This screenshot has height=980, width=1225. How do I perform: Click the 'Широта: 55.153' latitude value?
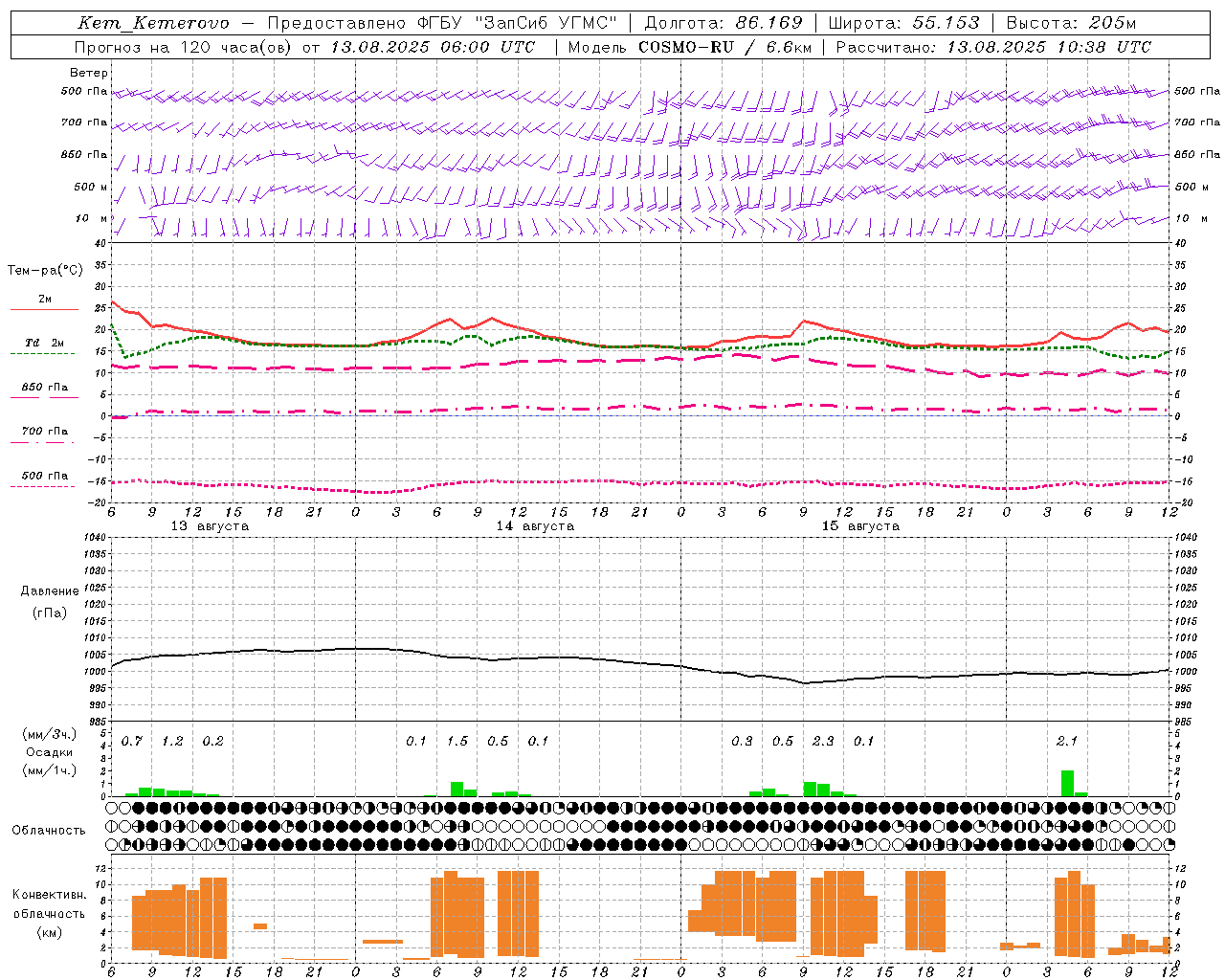point(903,23)
